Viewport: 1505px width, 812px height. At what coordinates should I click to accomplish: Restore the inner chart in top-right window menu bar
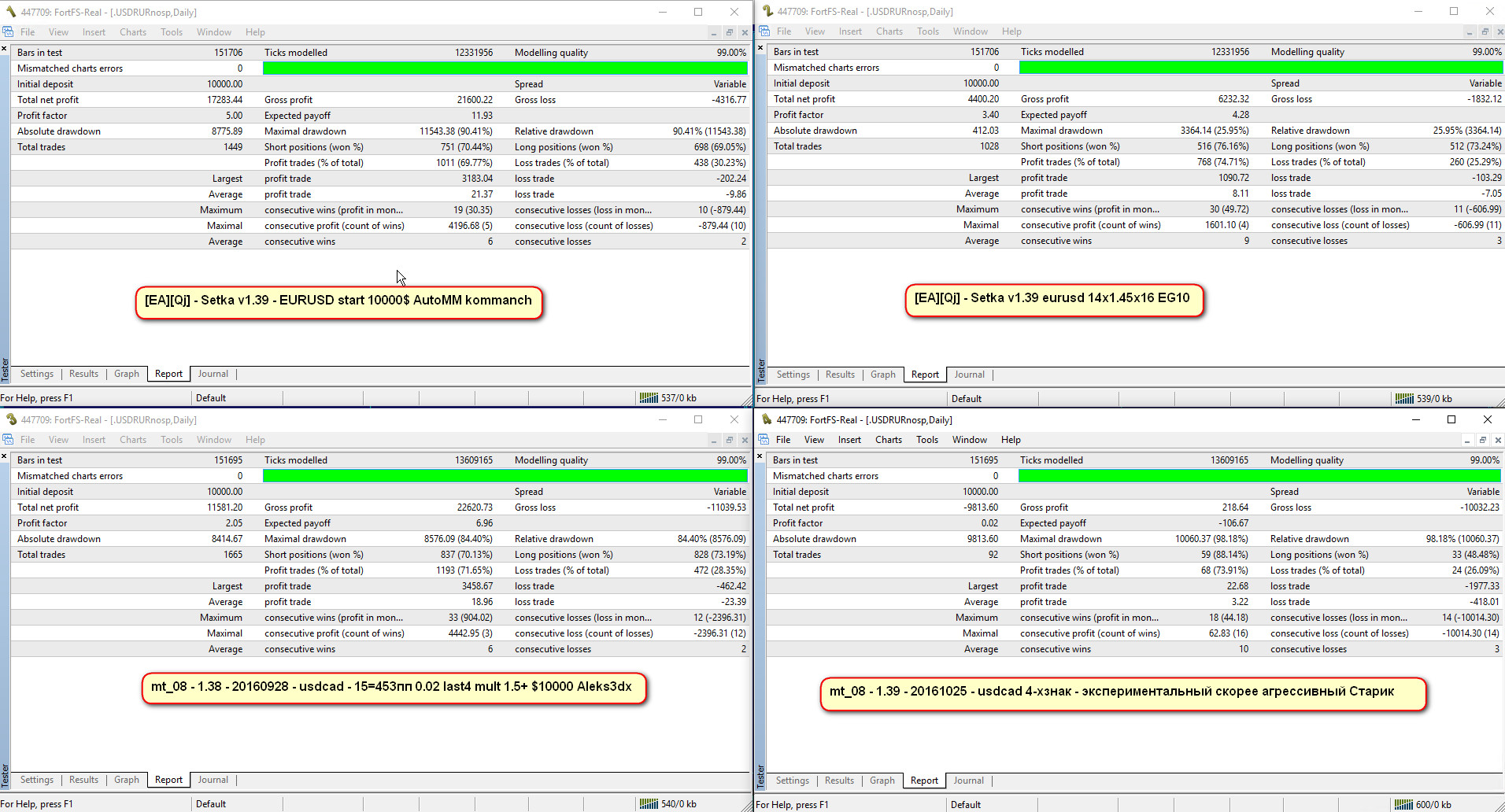pos(1485,32)
